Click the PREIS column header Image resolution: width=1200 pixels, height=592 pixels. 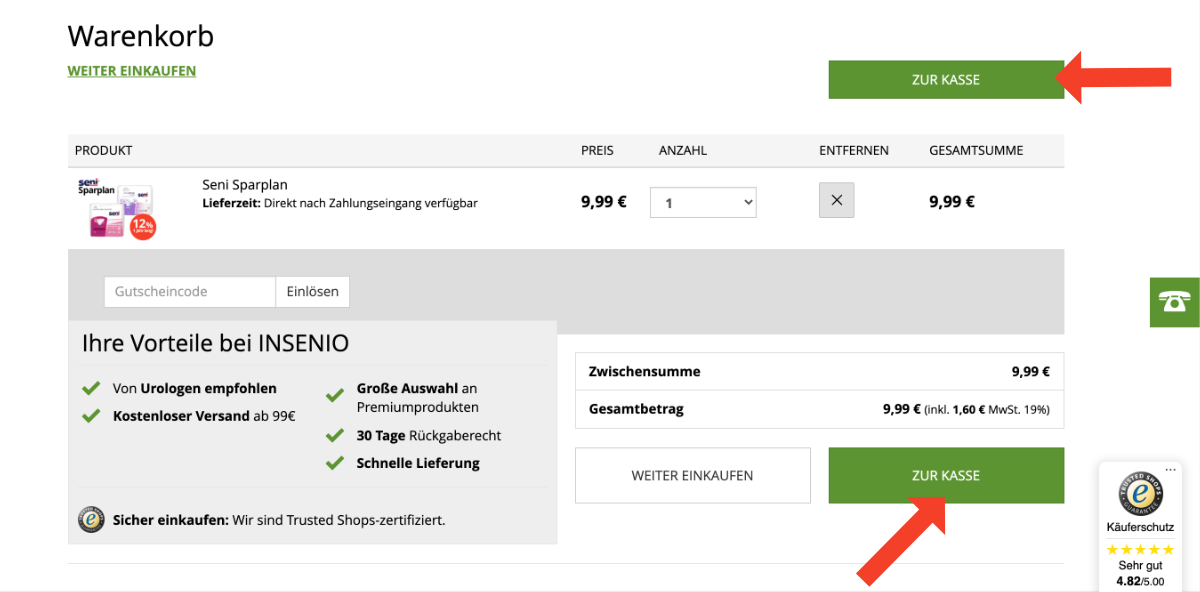(597, 151)
